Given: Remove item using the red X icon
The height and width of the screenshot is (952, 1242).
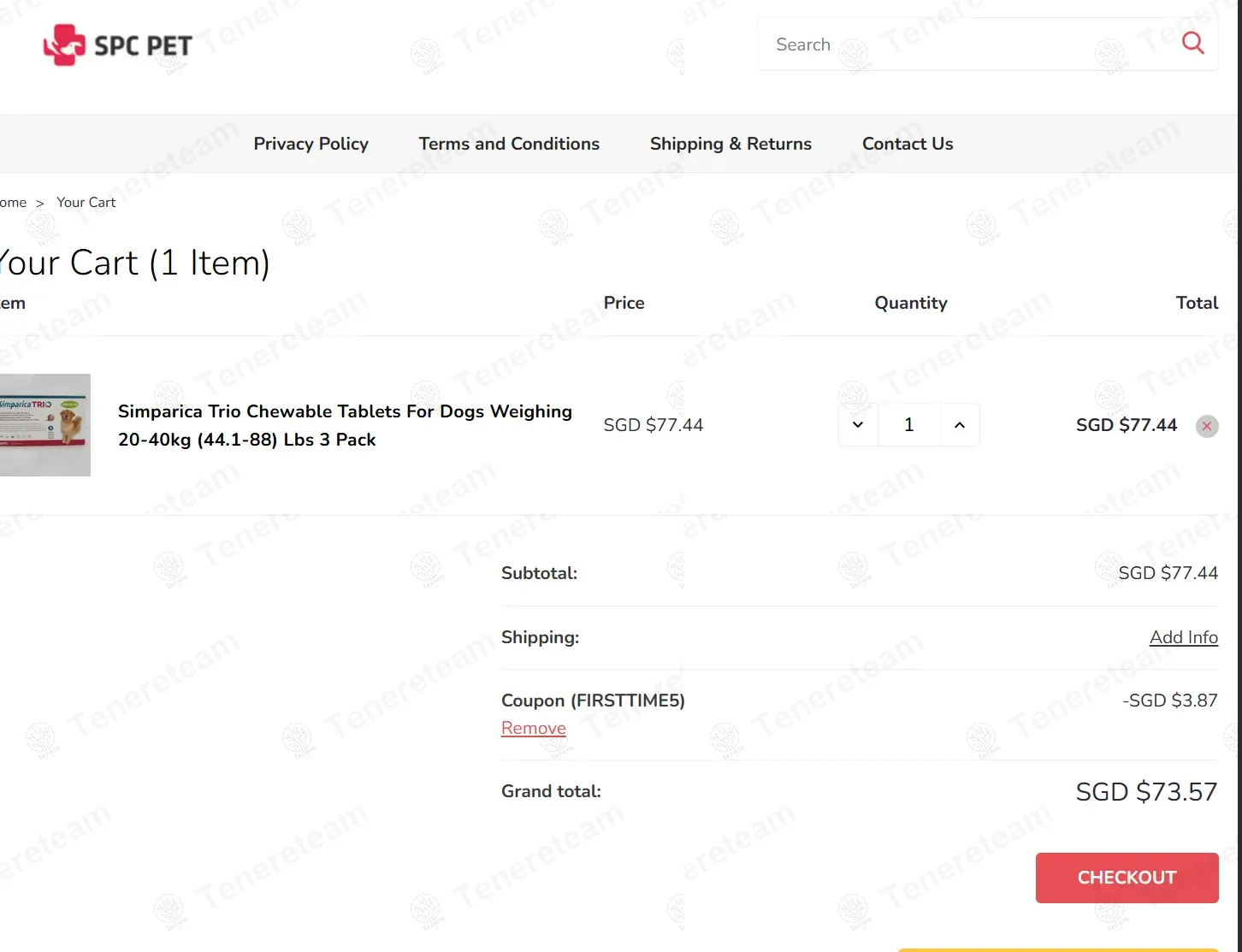Looking at the screenshot, I should coord(1207,426).
